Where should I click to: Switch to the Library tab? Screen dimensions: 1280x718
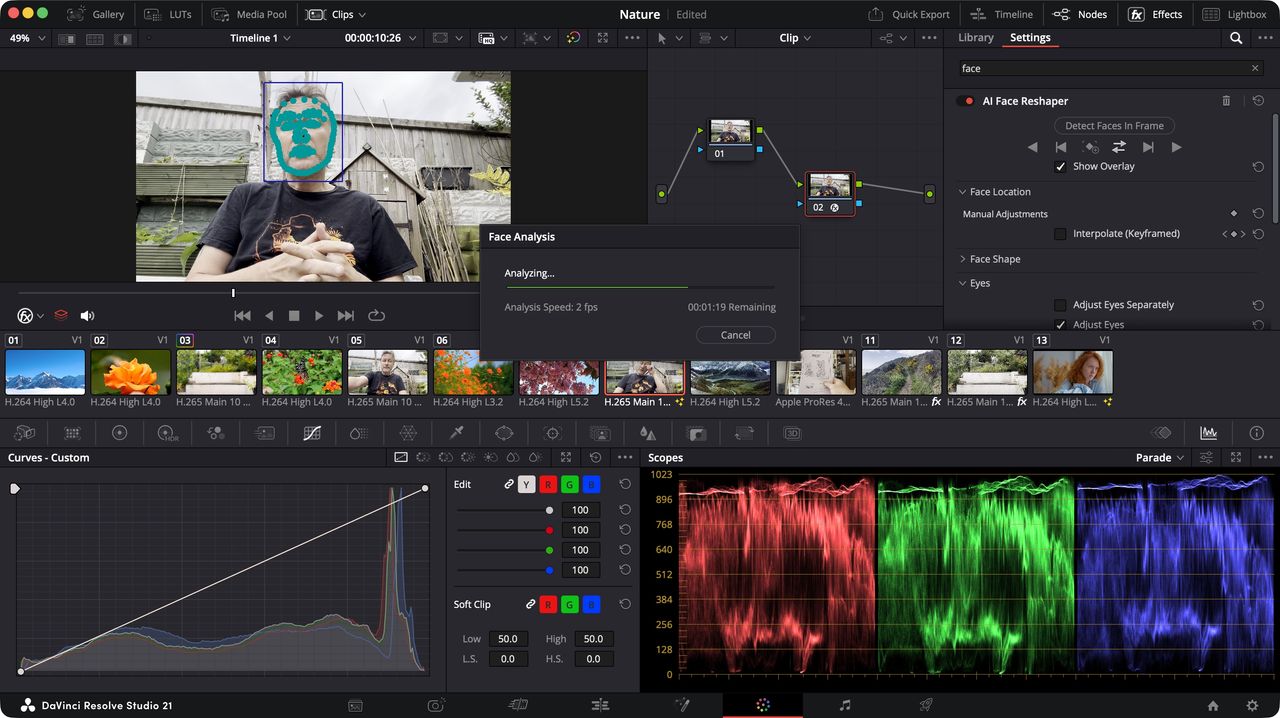pos(975,38)
